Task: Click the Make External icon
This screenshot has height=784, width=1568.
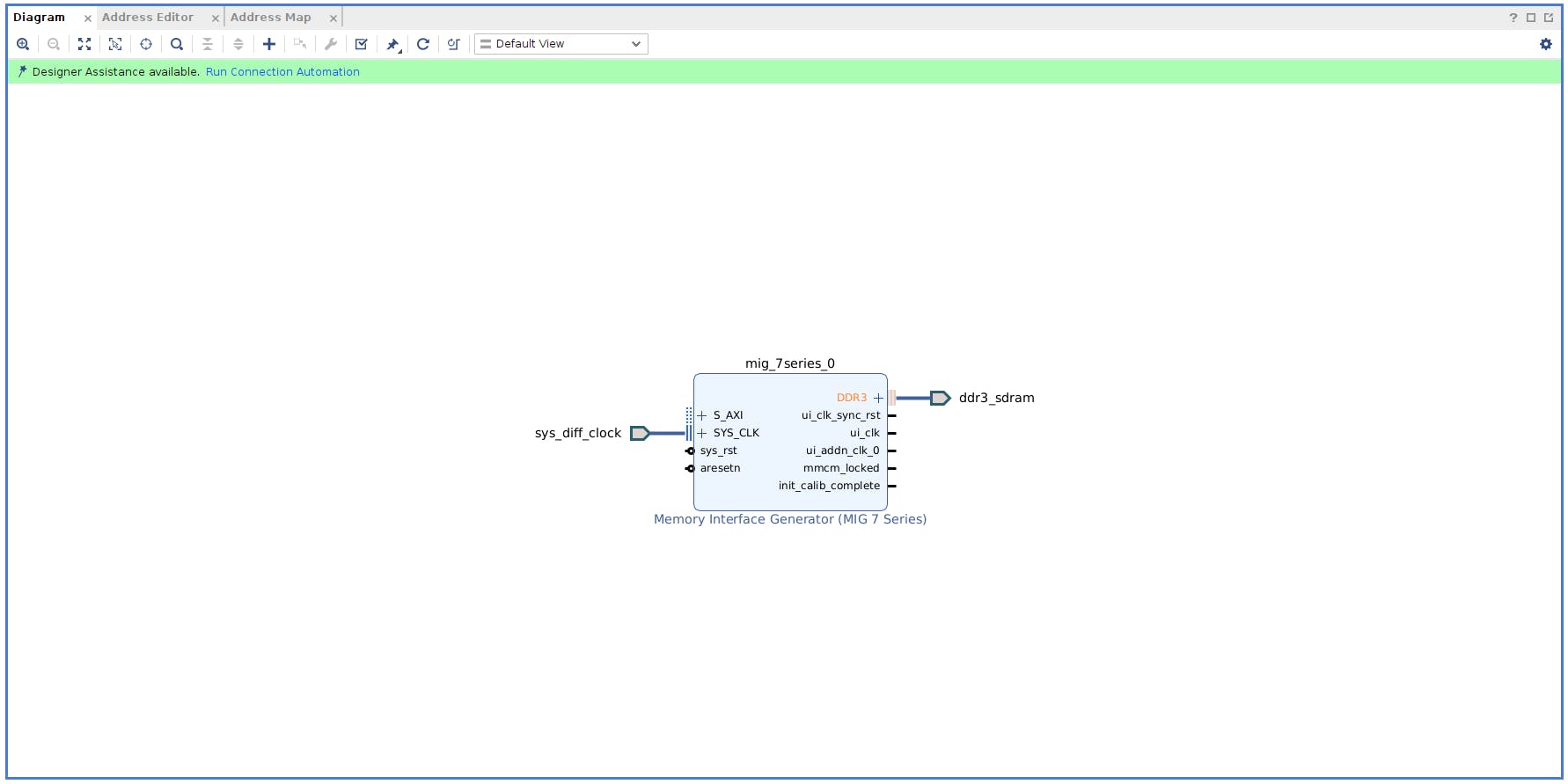Action: (300, 44)
